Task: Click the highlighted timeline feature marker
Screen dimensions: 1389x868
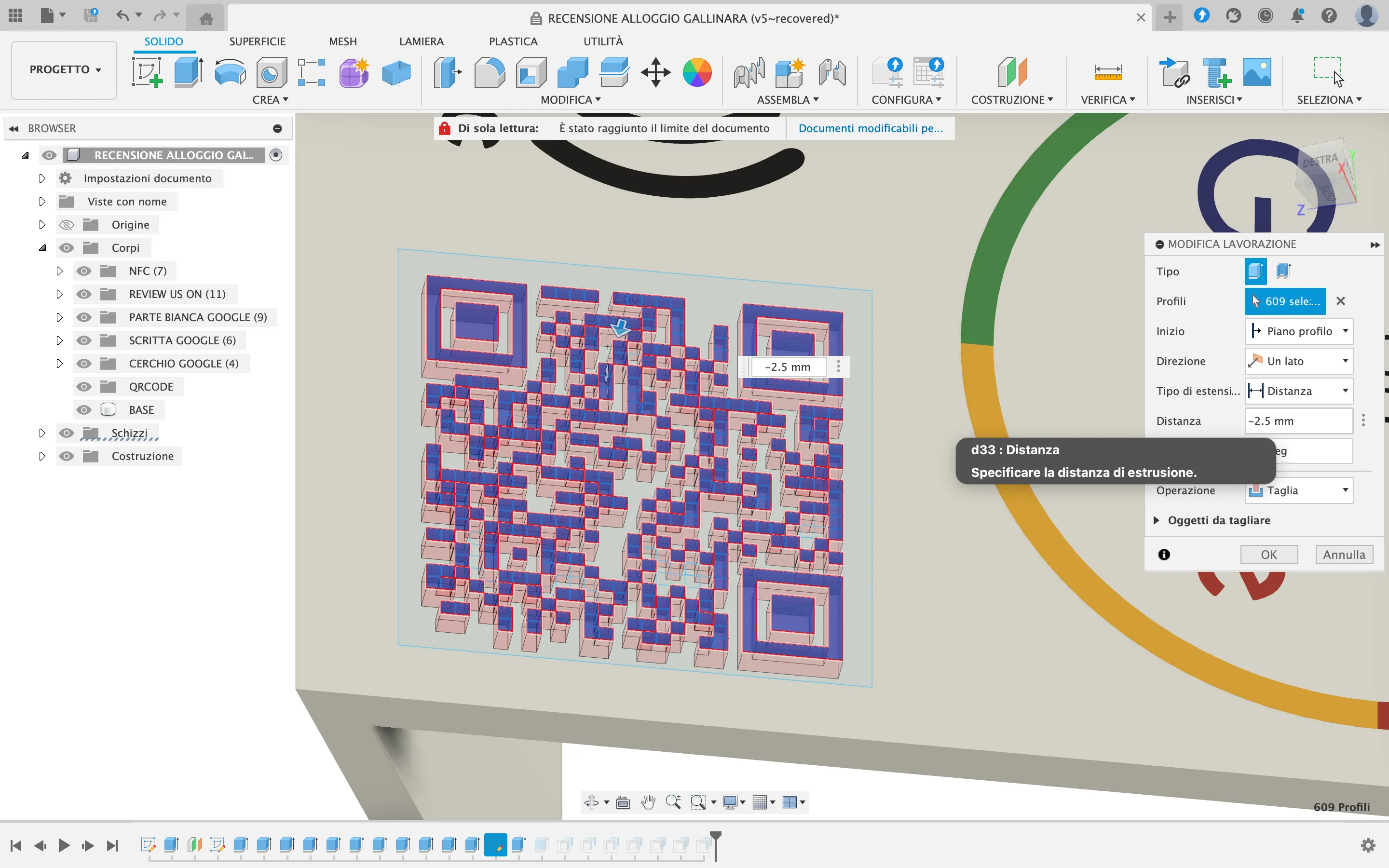Action: pyautogui.click(x=495, y=845)
